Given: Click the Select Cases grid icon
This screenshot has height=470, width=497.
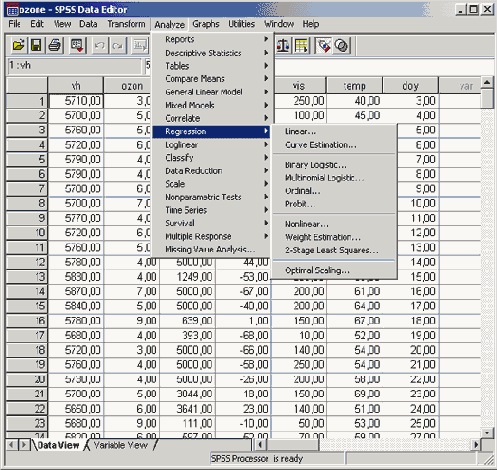Looking at the screenshot, I should [x=301, y=45].
